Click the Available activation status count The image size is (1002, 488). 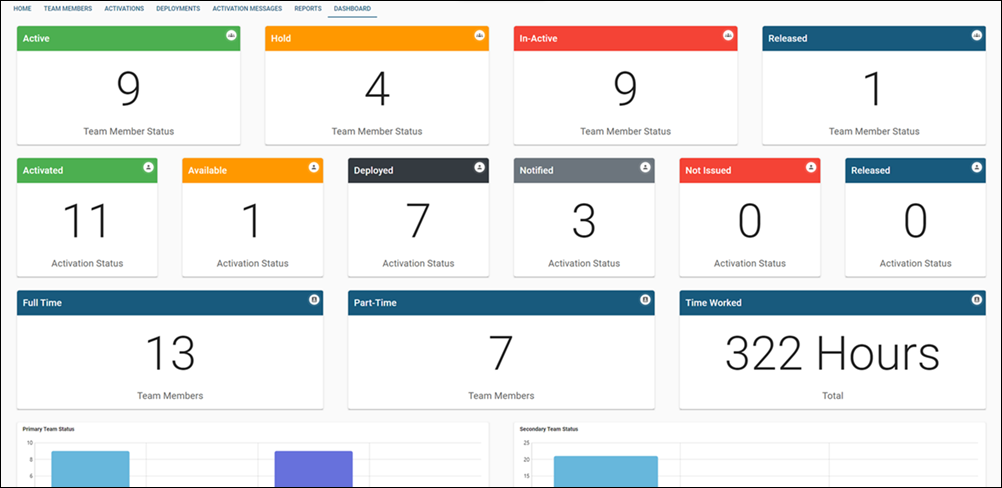[x=252, y=222]
